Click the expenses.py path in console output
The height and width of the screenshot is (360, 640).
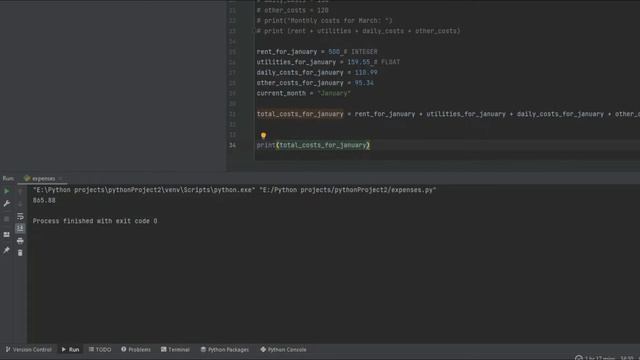(x=348, y=190)
